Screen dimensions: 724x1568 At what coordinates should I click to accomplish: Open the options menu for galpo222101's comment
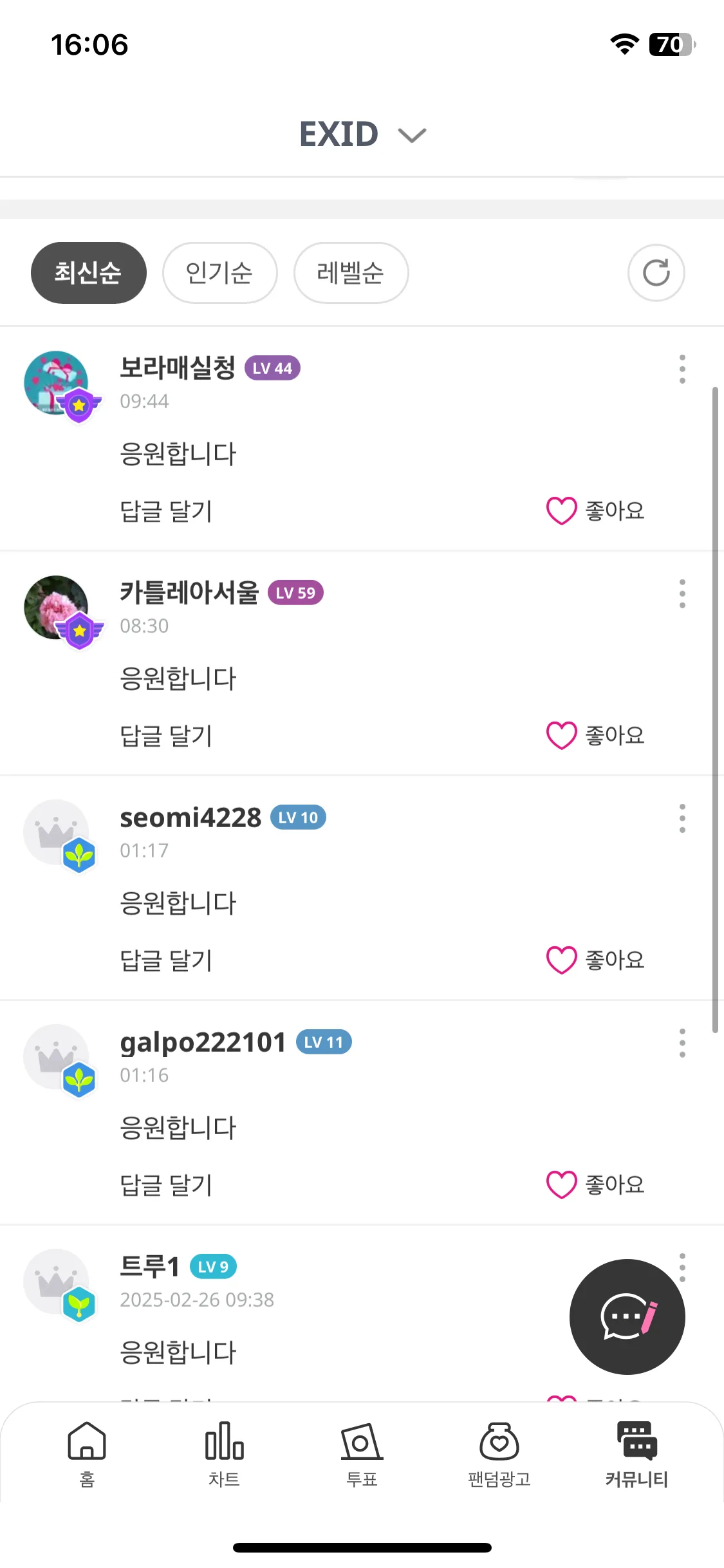(x=682, y=1043)
